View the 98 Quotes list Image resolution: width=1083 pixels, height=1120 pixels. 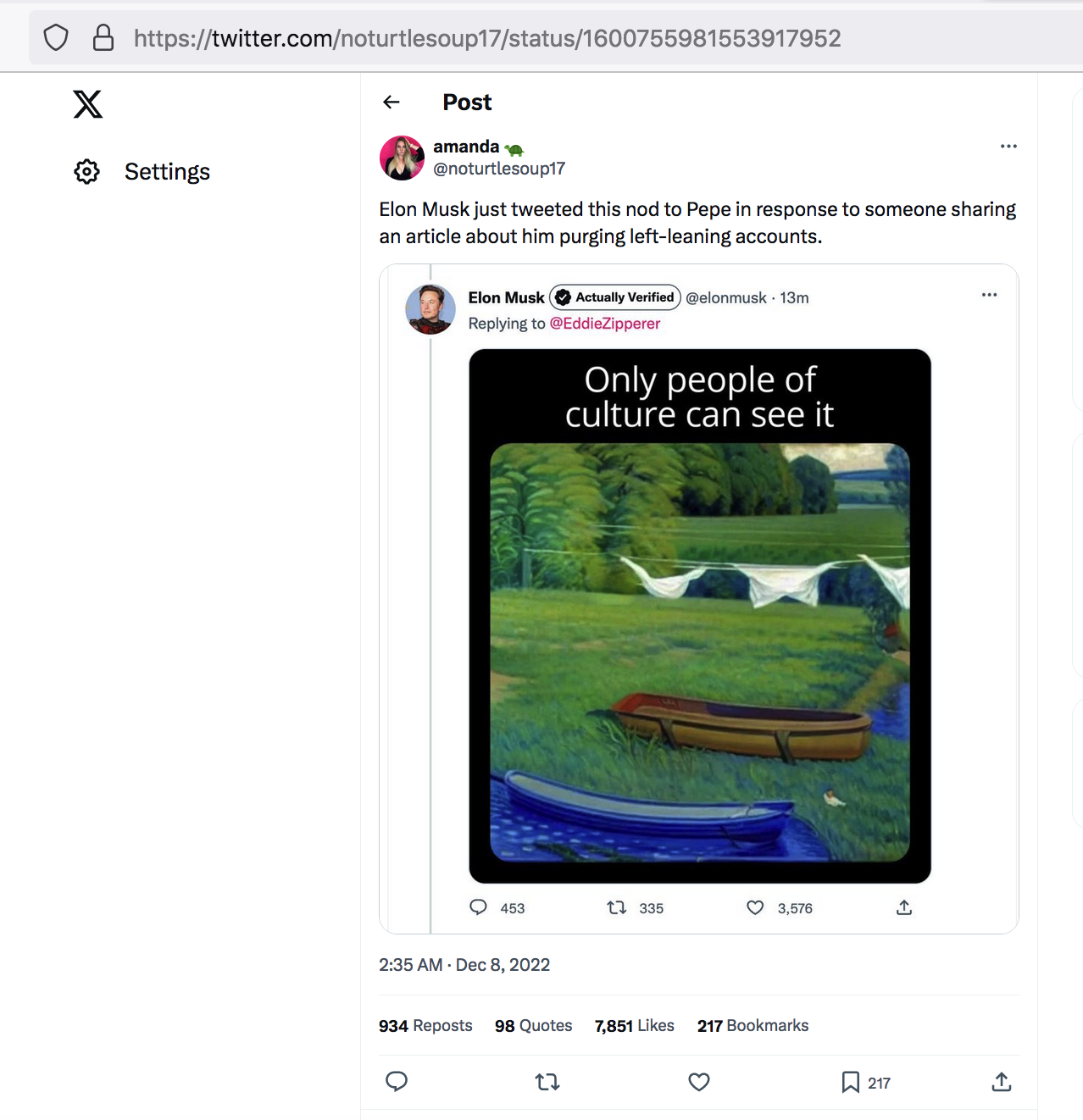(x=534, y=1025)
